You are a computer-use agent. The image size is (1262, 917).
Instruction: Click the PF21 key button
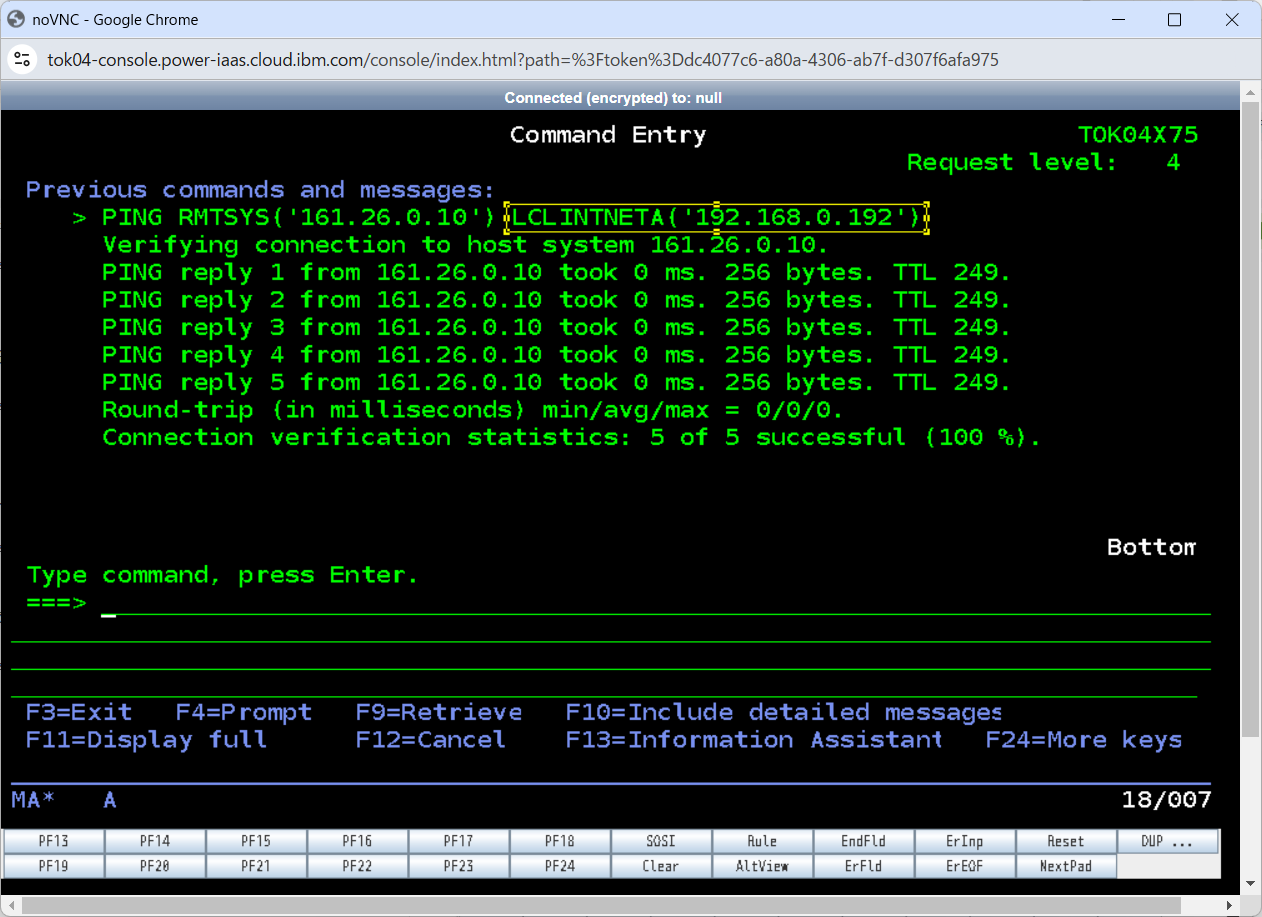click(256, 866)
